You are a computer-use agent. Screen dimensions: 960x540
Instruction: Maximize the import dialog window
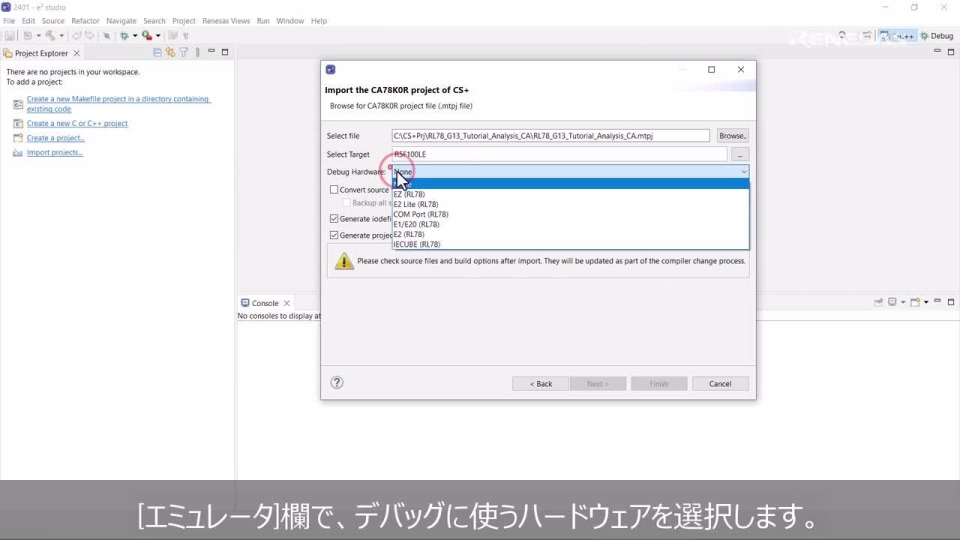pyautogui.click(x=711, y=70)
